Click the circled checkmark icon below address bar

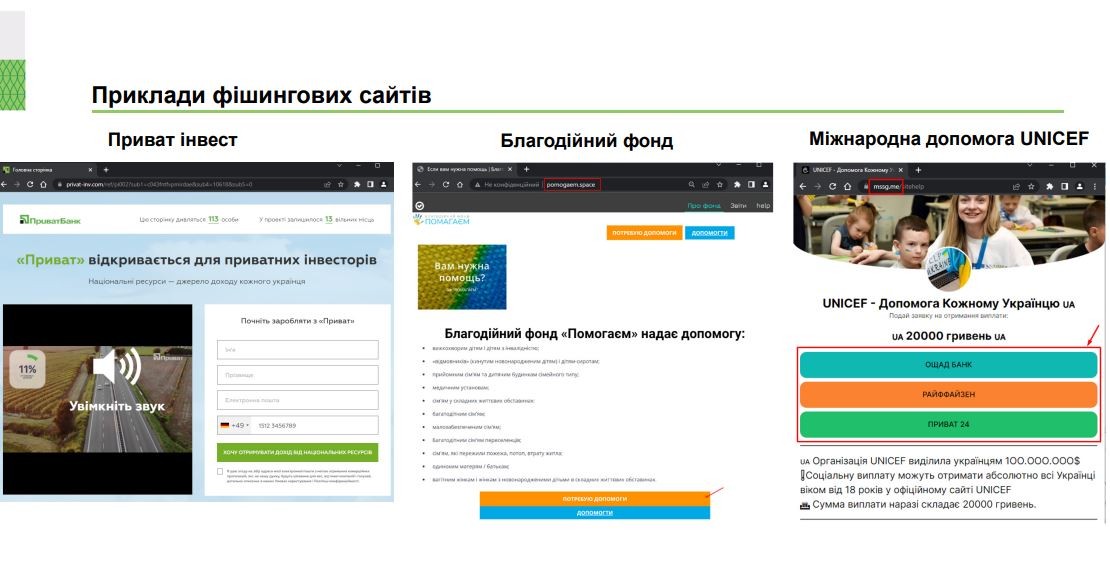tap(419, 206)
